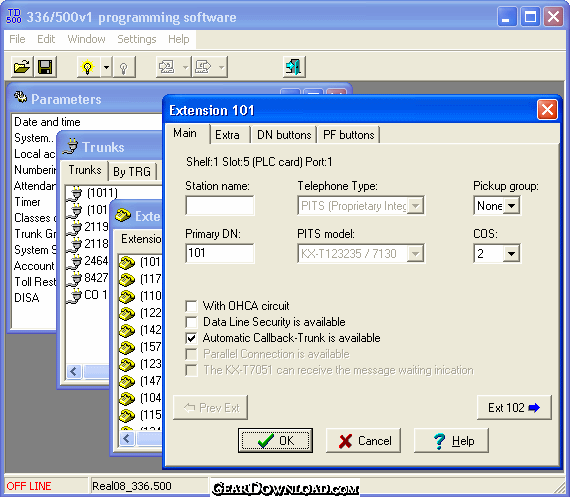Enable Data Line Security is available checkbox

(191, 322)
